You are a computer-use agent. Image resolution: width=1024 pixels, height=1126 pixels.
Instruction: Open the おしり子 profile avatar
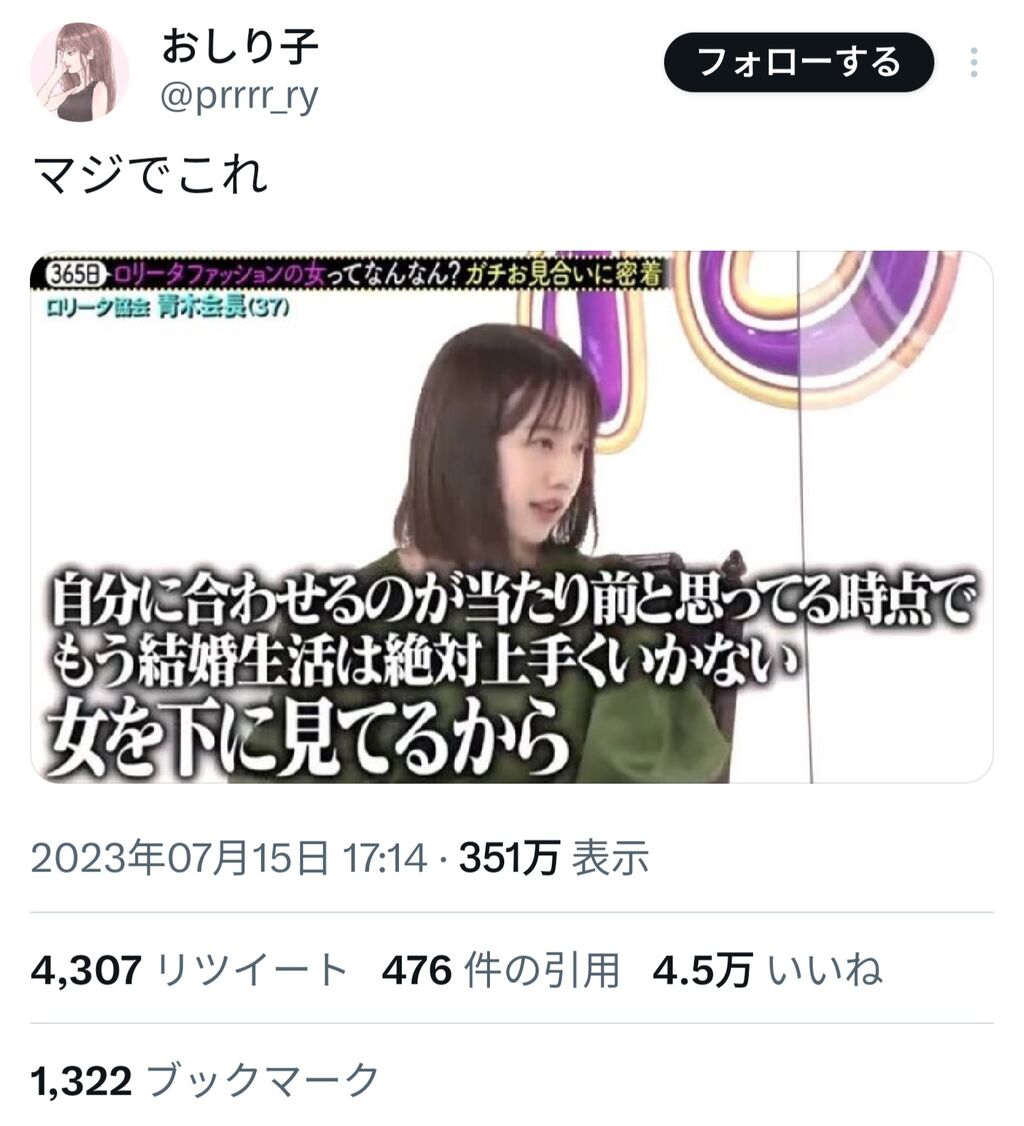pyautogui.click(x=80, y=72)
